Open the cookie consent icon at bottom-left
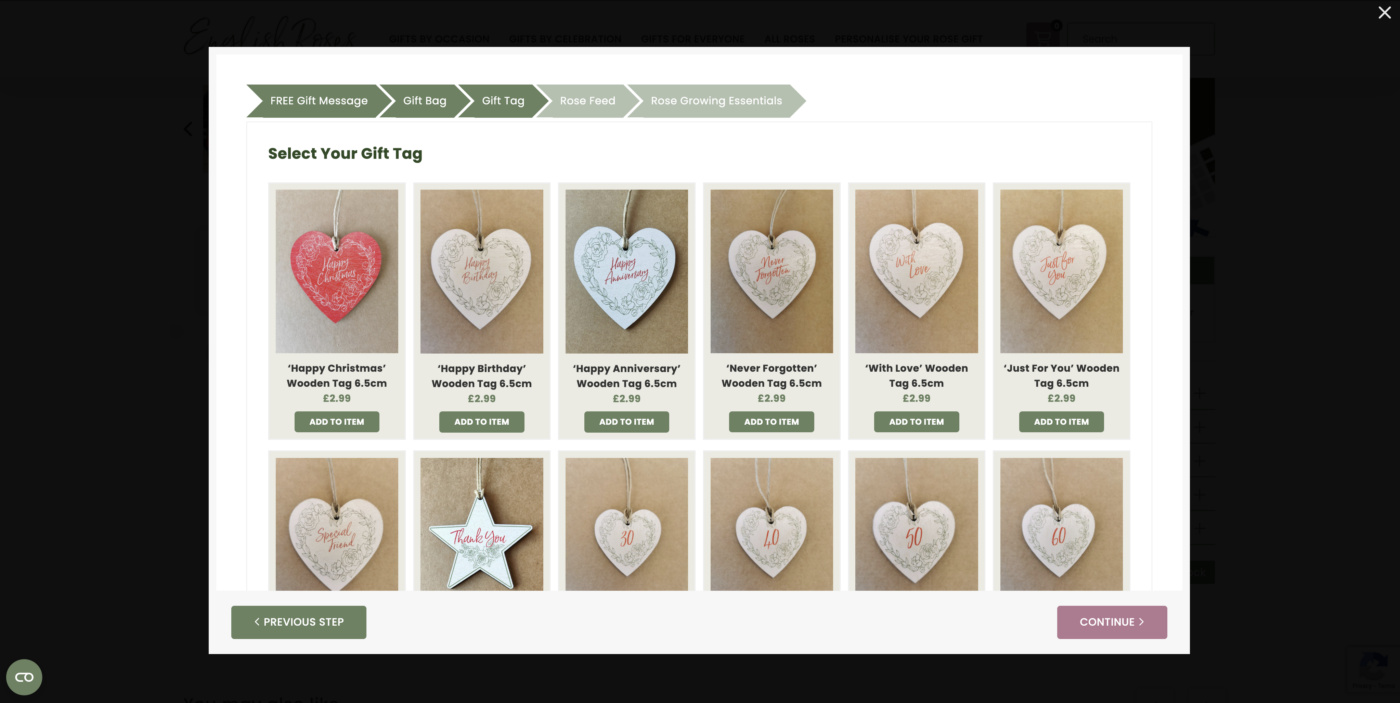This screenshot has width=1400, height=703. click(24, 677)
